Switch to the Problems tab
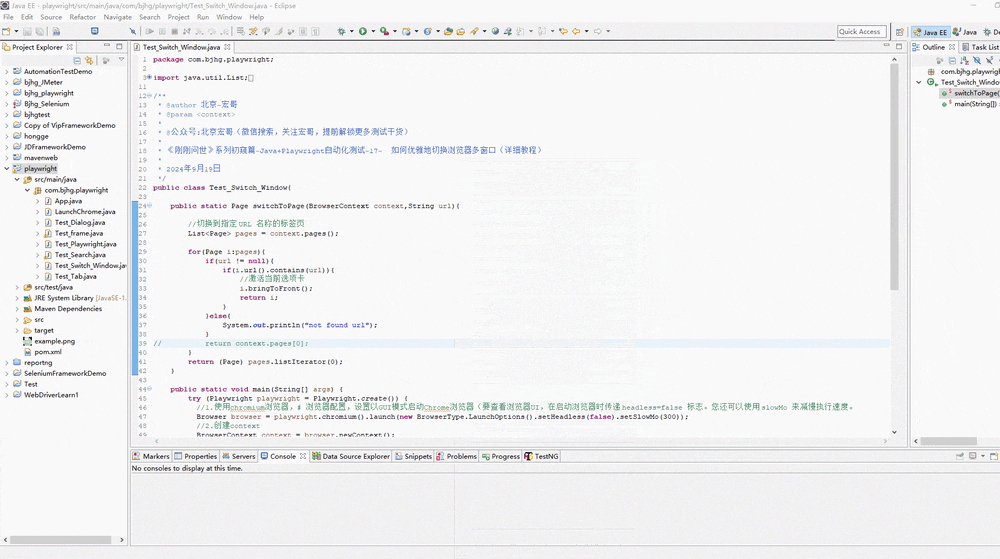Viewport: 1000px width, 559px height. tap(457, 456)
